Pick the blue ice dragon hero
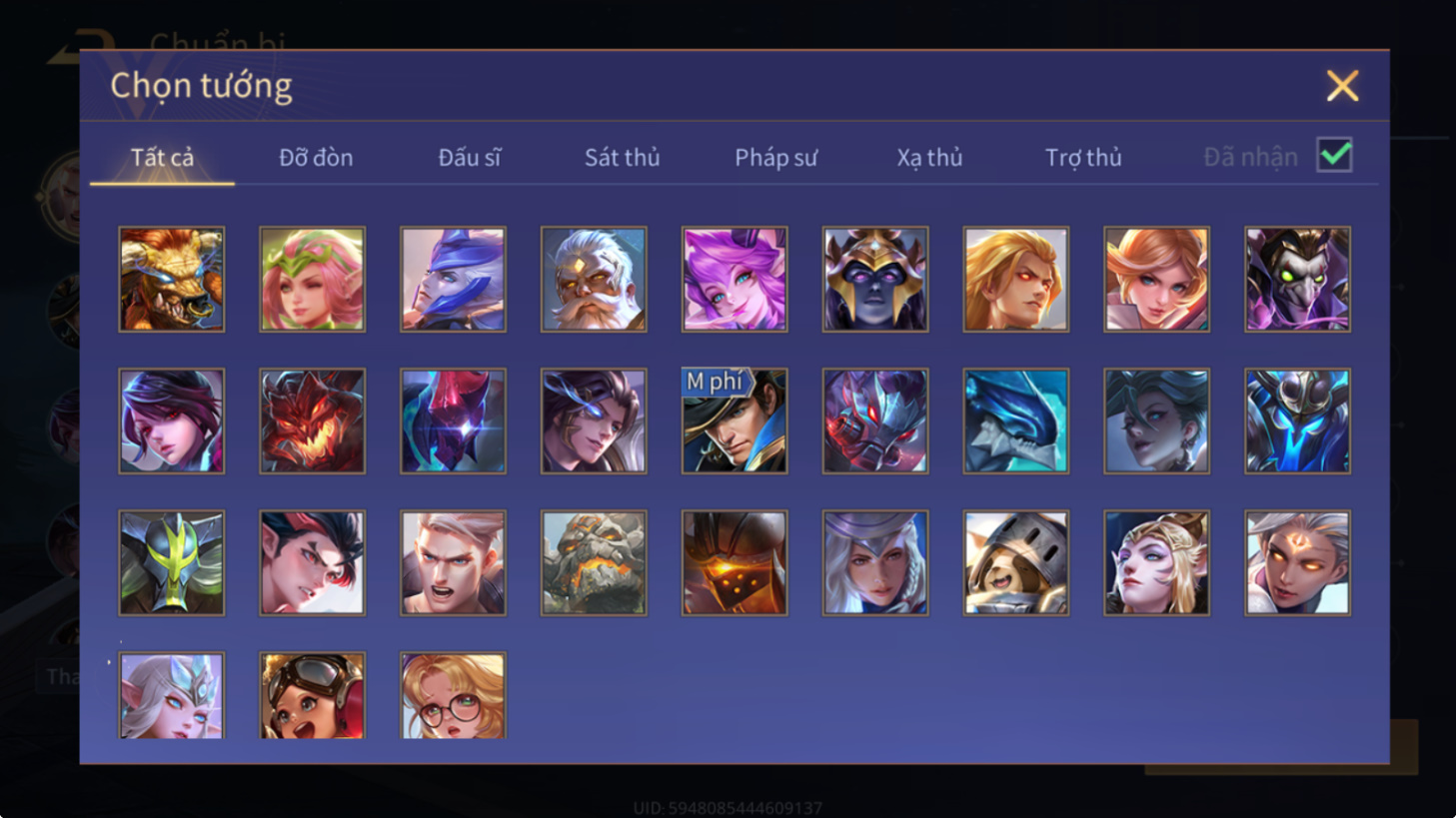Image resolution: width=1456 pixels, height=818 pixels. (1016, 420)
